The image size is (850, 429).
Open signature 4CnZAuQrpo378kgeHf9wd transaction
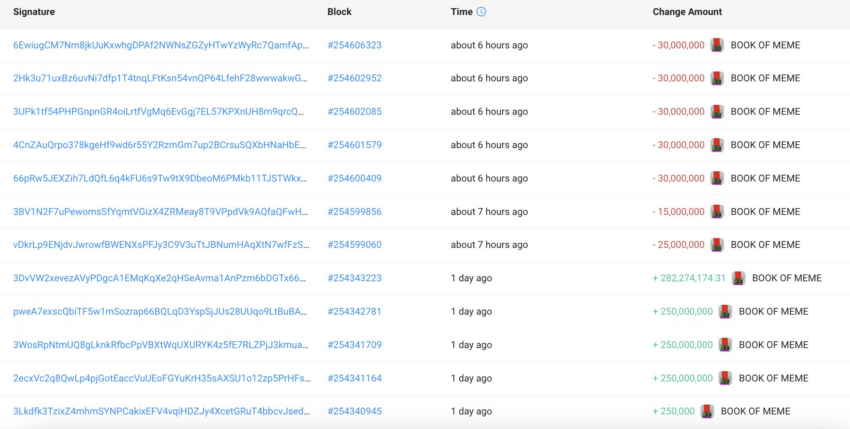click(x=160, y=145)
